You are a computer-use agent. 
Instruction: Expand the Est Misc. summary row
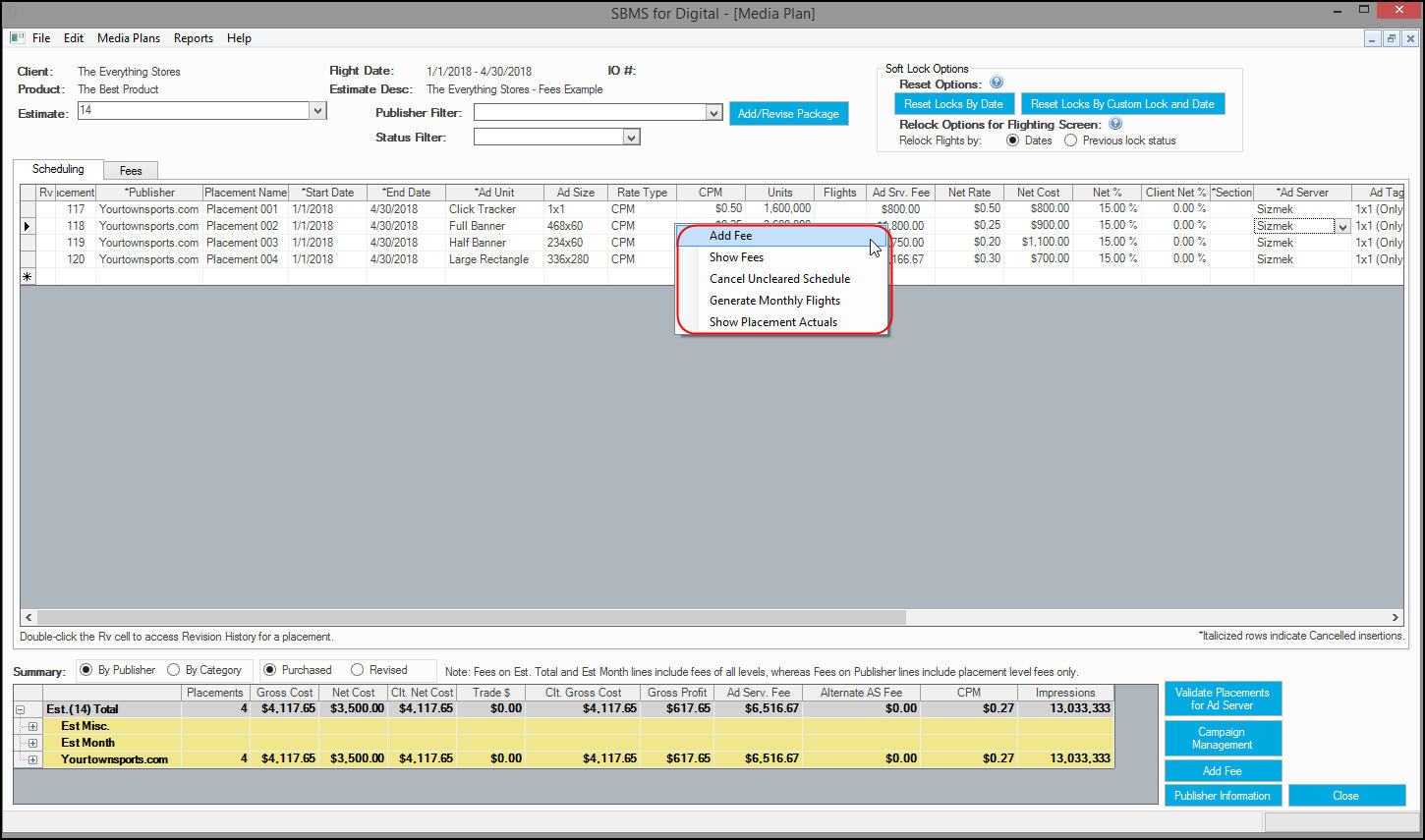(x=32, y=727)
